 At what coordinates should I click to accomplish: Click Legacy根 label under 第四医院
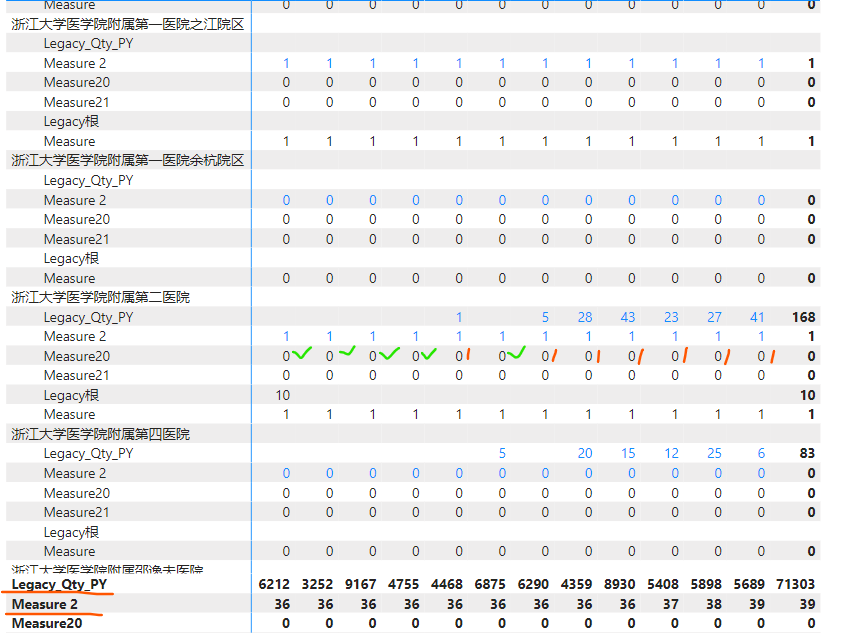71,532
